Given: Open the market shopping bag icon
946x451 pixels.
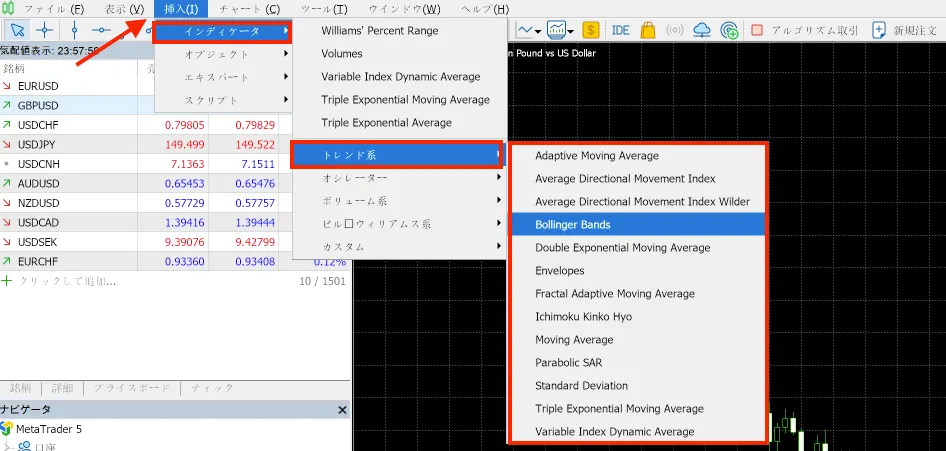Looking at the screenshot, I should click(x=647, y=30).
